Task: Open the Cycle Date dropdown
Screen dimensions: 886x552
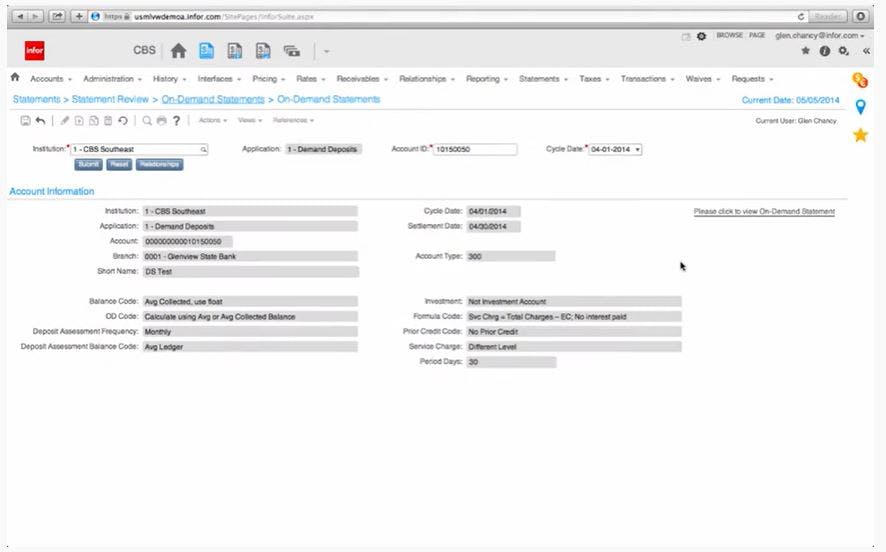Action: 615,150
